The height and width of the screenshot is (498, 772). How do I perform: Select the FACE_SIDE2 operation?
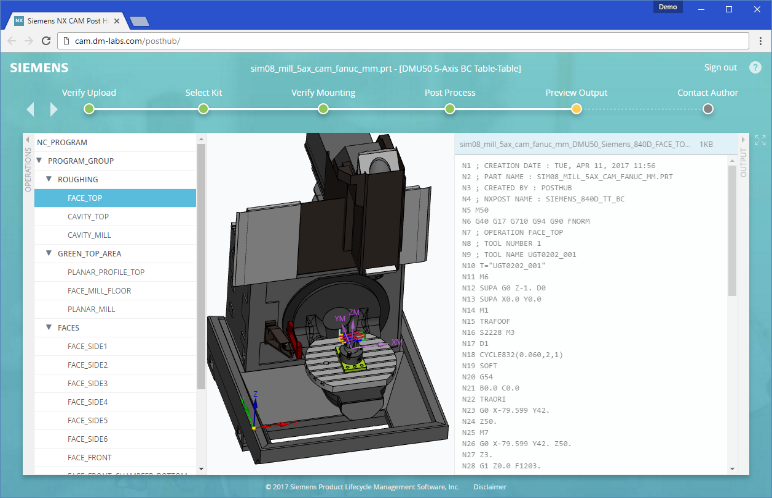click(115, 365)
